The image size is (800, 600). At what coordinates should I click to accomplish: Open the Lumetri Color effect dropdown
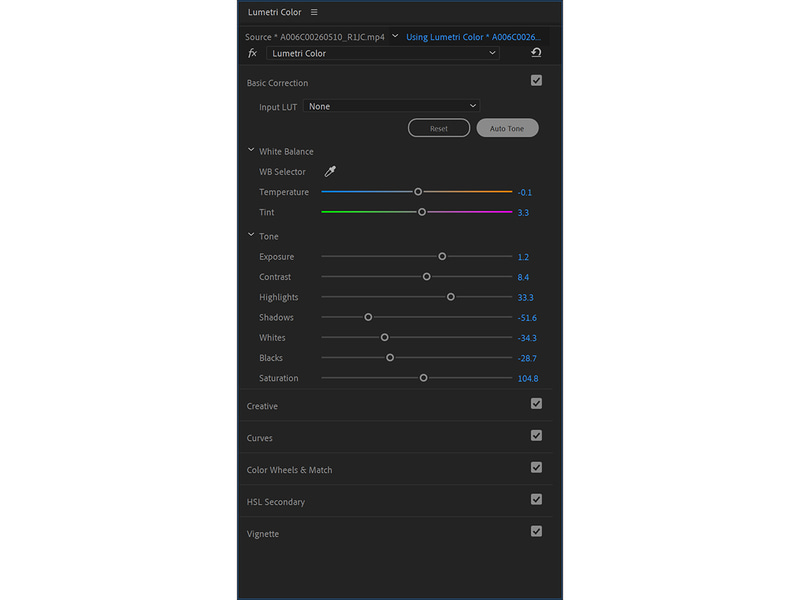click(x=383, y=53)
